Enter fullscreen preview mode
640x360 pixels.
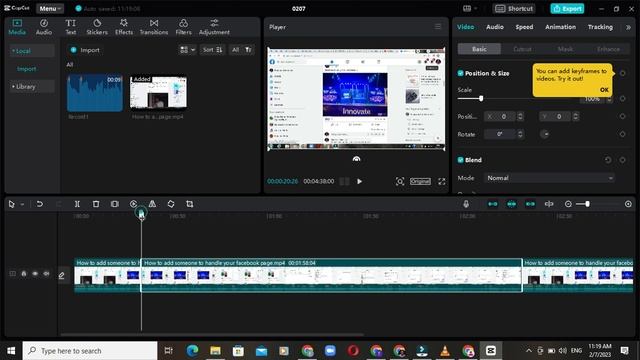pos(442,181)
